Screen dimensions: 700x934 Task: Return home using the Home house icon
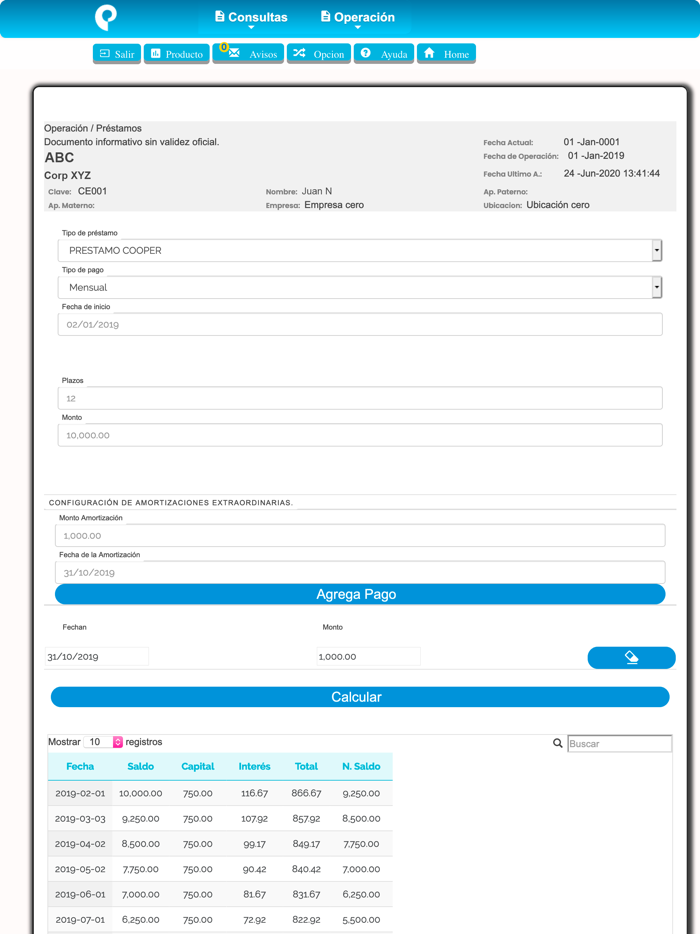(x=429, y=53)
